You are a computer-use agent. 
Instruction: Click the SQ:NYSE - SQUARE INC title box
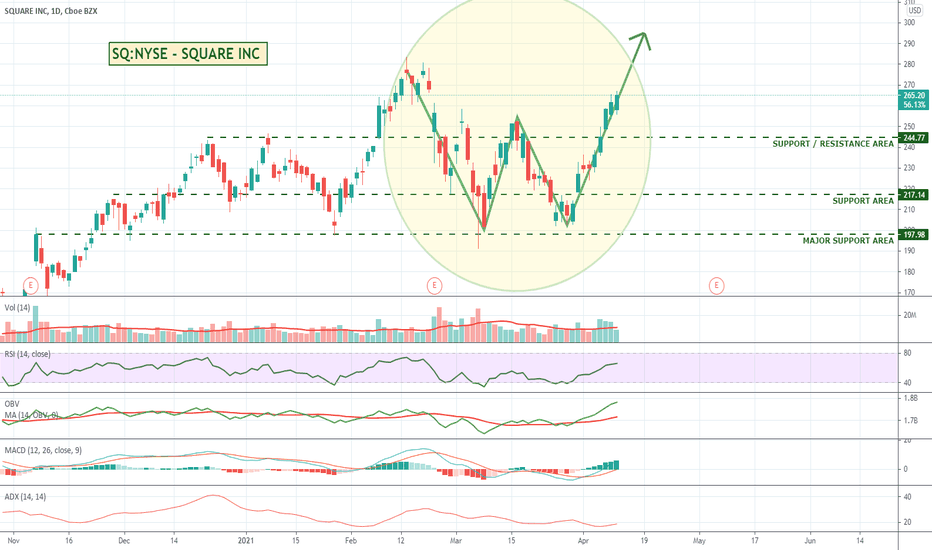pyautogui.click(x=188, y=54)
